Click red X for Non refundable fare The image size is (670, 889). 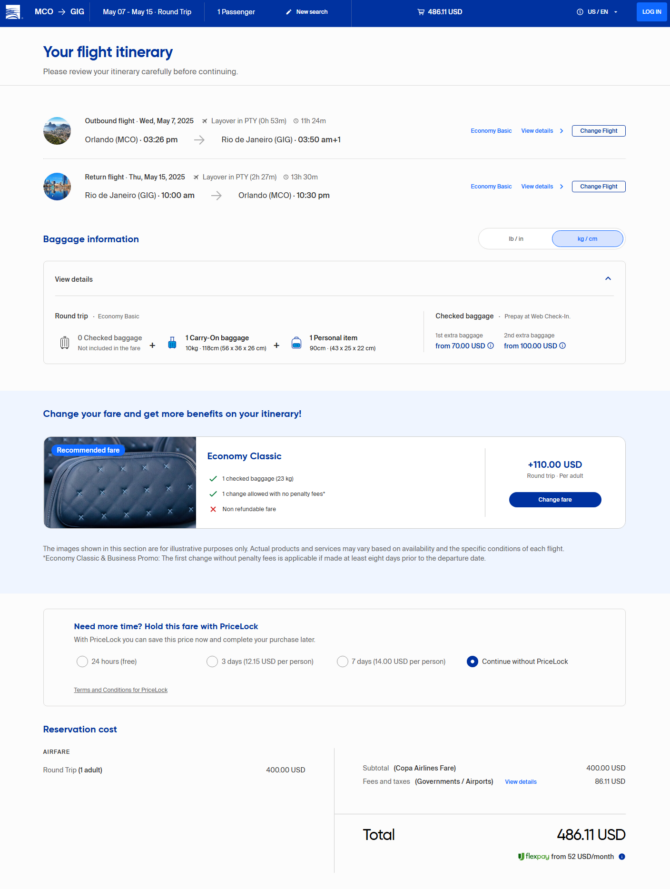213,509
